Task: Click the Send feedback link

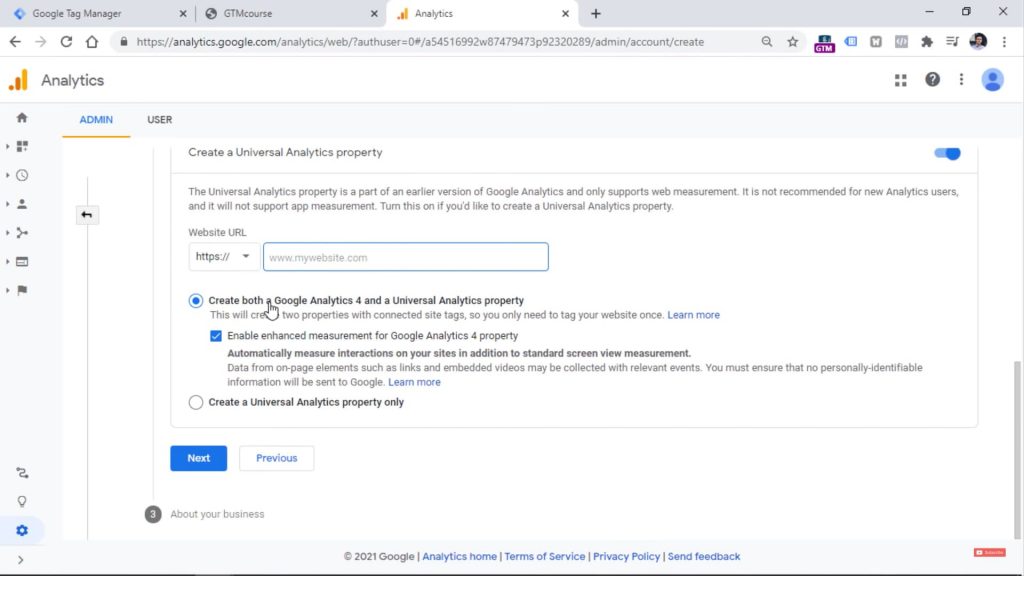Action: (704, 556)
